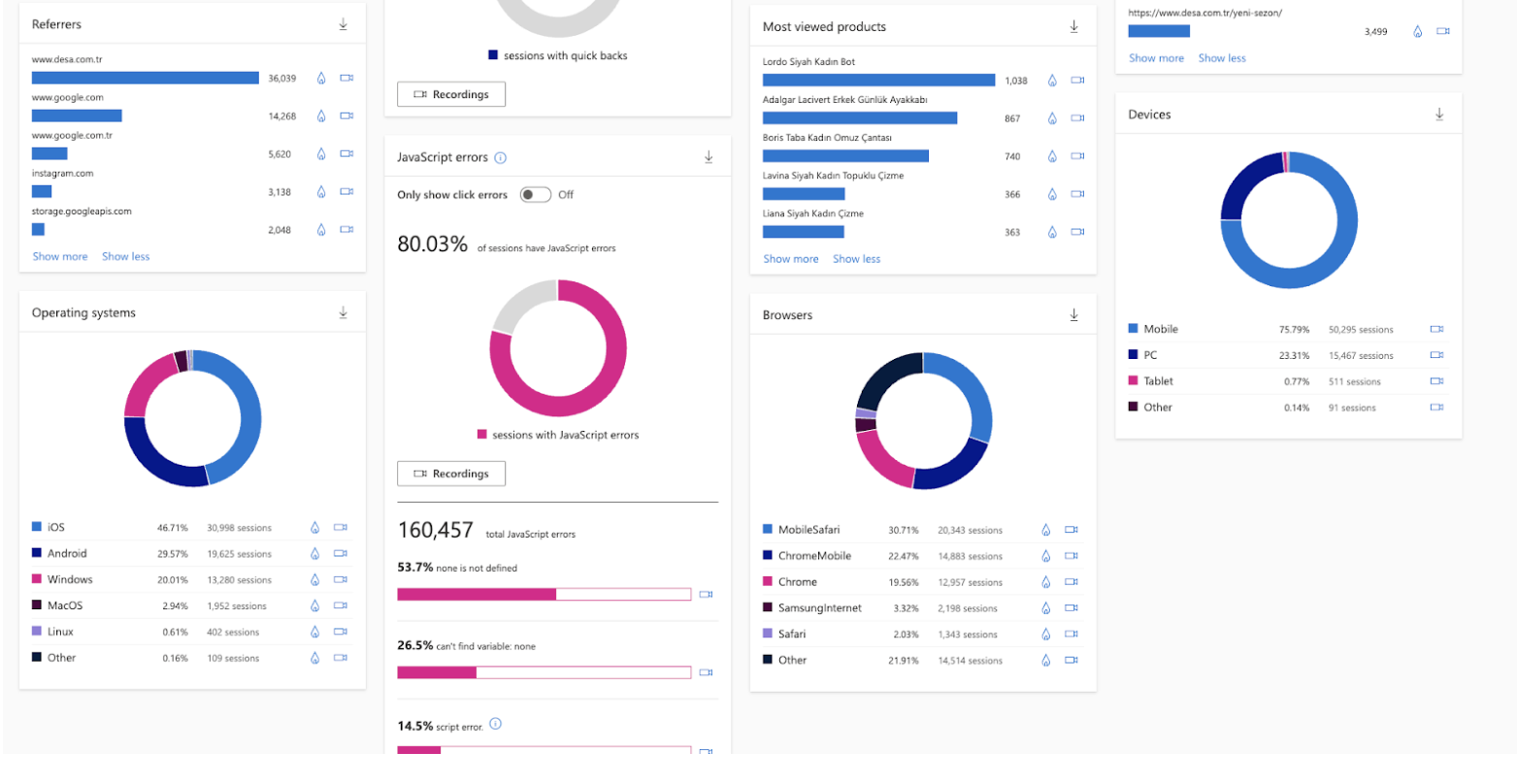
Task: Expand the Referrers list with Show more
Action: pyautogui.click(x=59, y=256)
